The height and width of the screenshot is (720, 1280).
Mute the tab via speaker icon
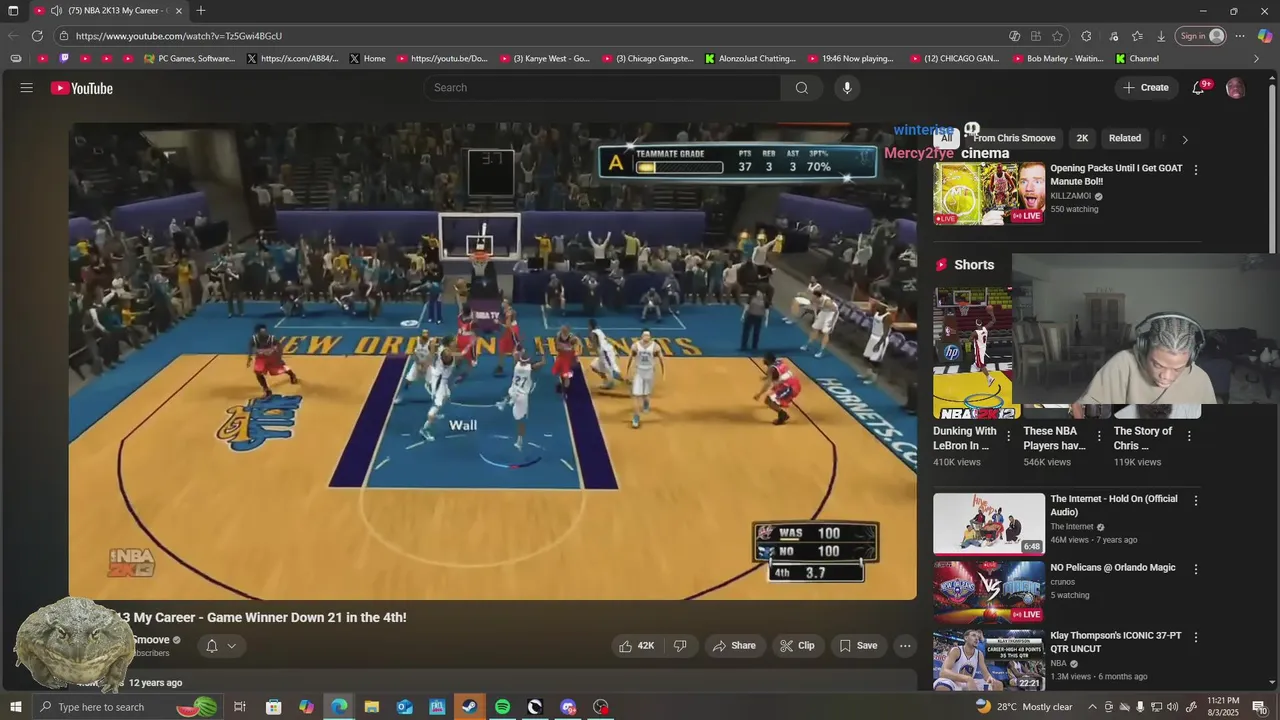pos(56,11)
